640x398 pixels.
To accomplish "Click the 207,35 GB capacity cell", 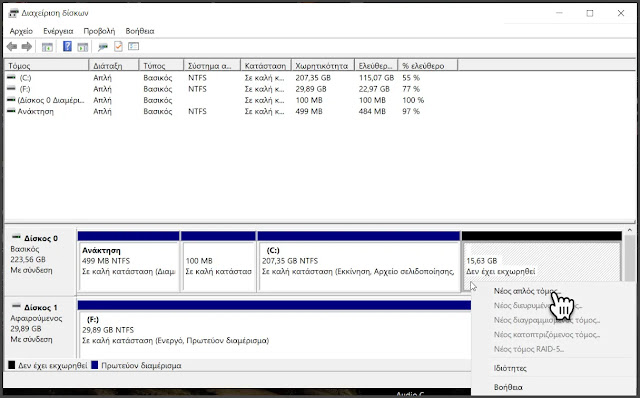I will pyautogui.click(x=313, y=78).
